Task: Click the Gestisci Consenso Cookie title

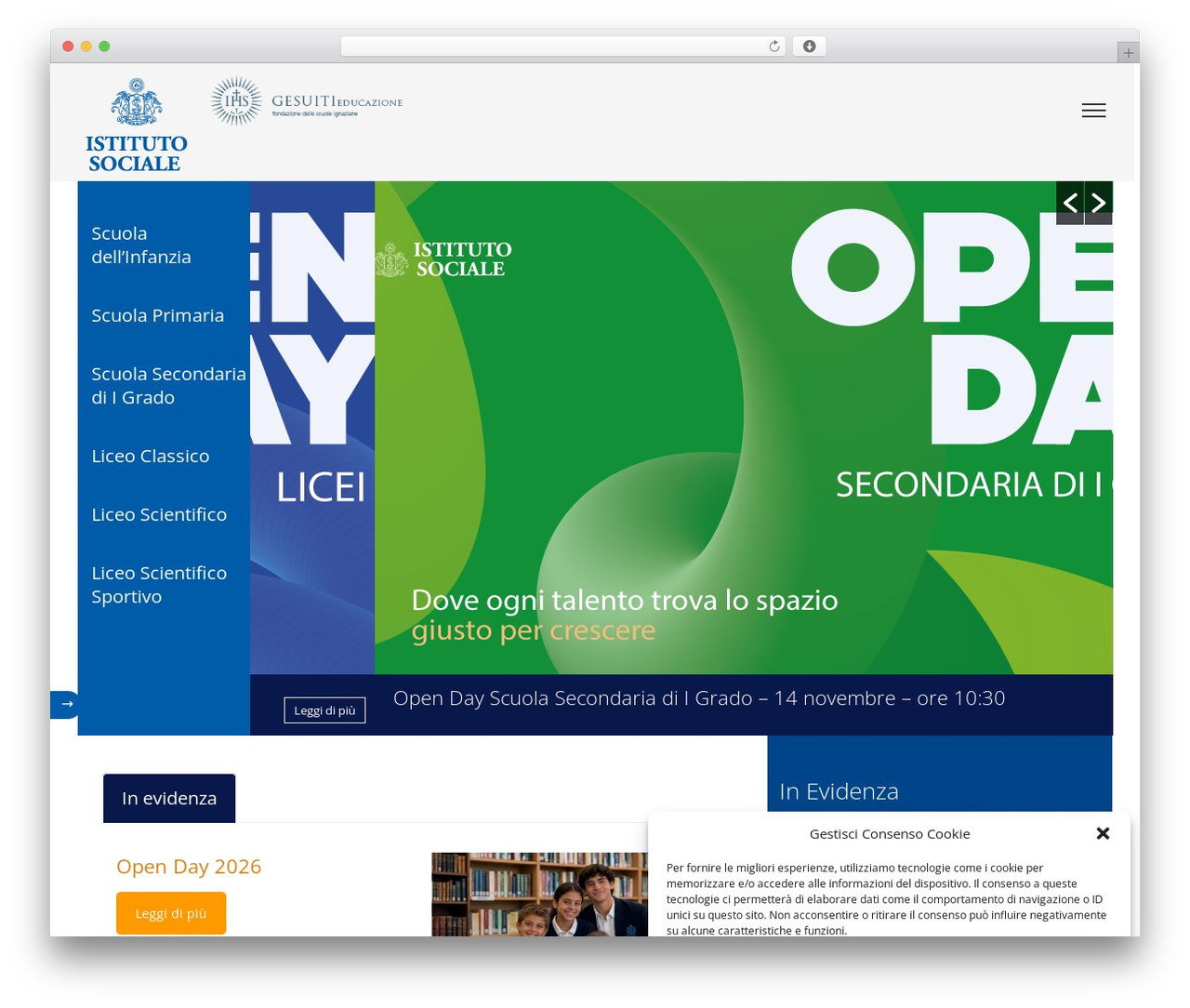Action: [890, 834]
